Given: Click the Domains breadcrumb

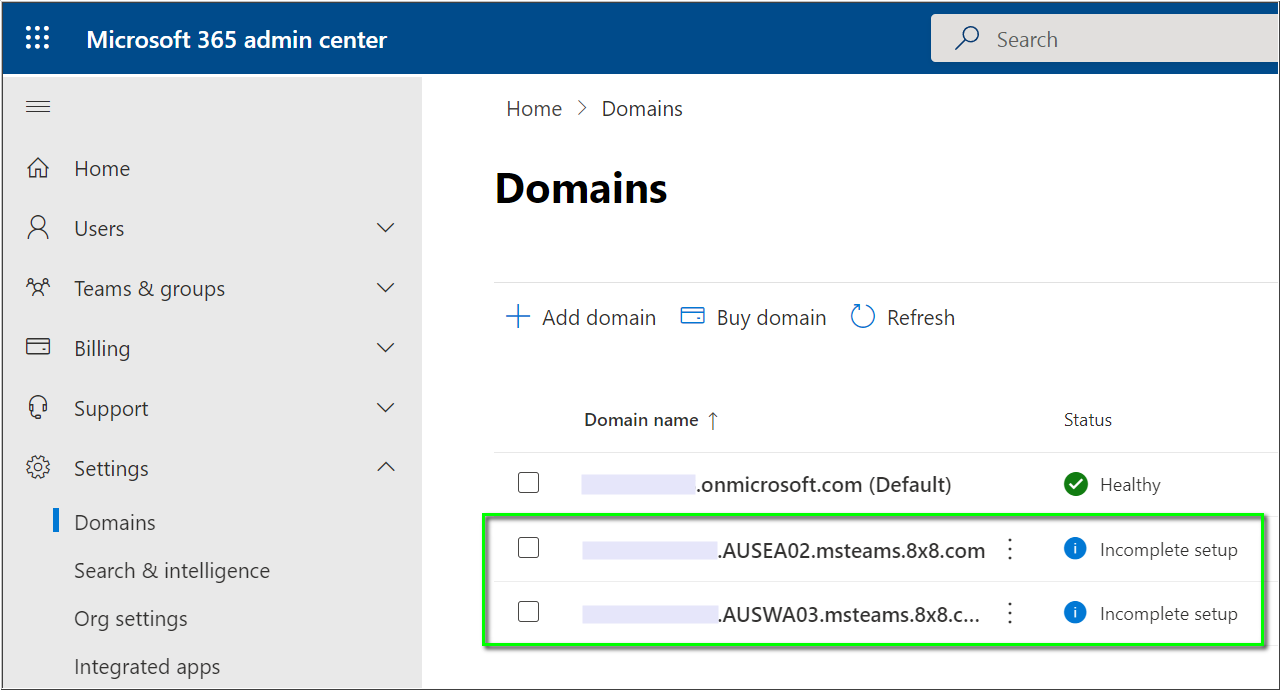Looking at the screenshot, I should [x=642, y=109].
